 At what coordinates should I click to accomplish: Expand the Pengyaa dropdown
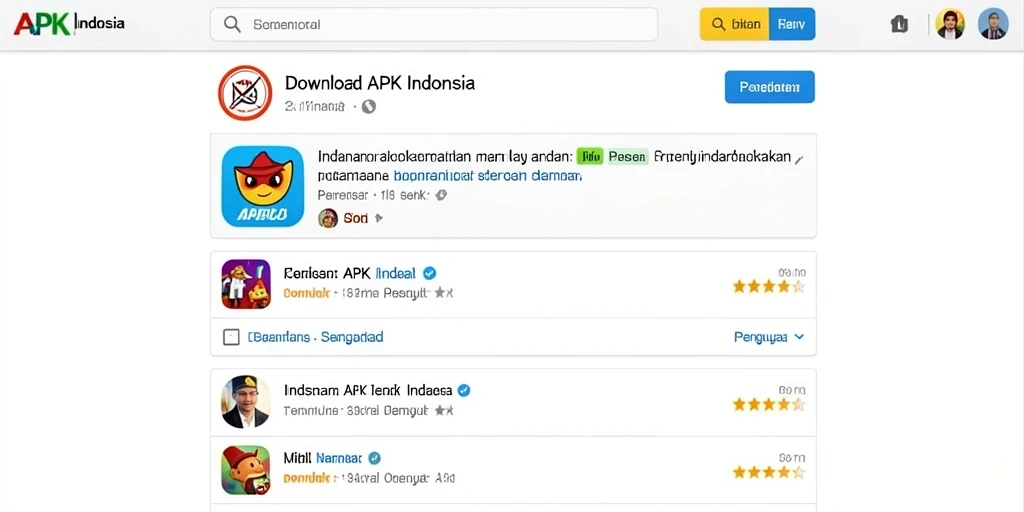[769, 337]
